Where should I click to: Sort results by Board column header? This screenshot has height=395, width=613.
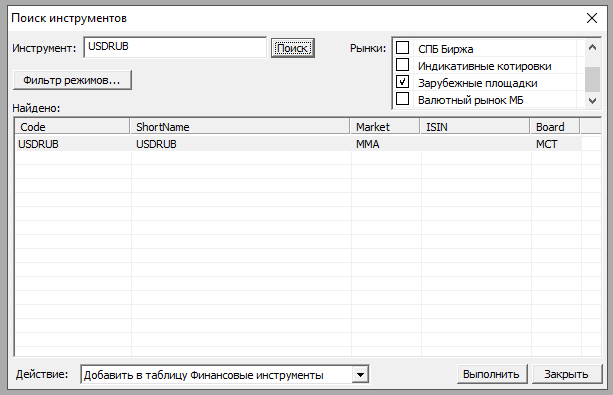pos(555,127)
